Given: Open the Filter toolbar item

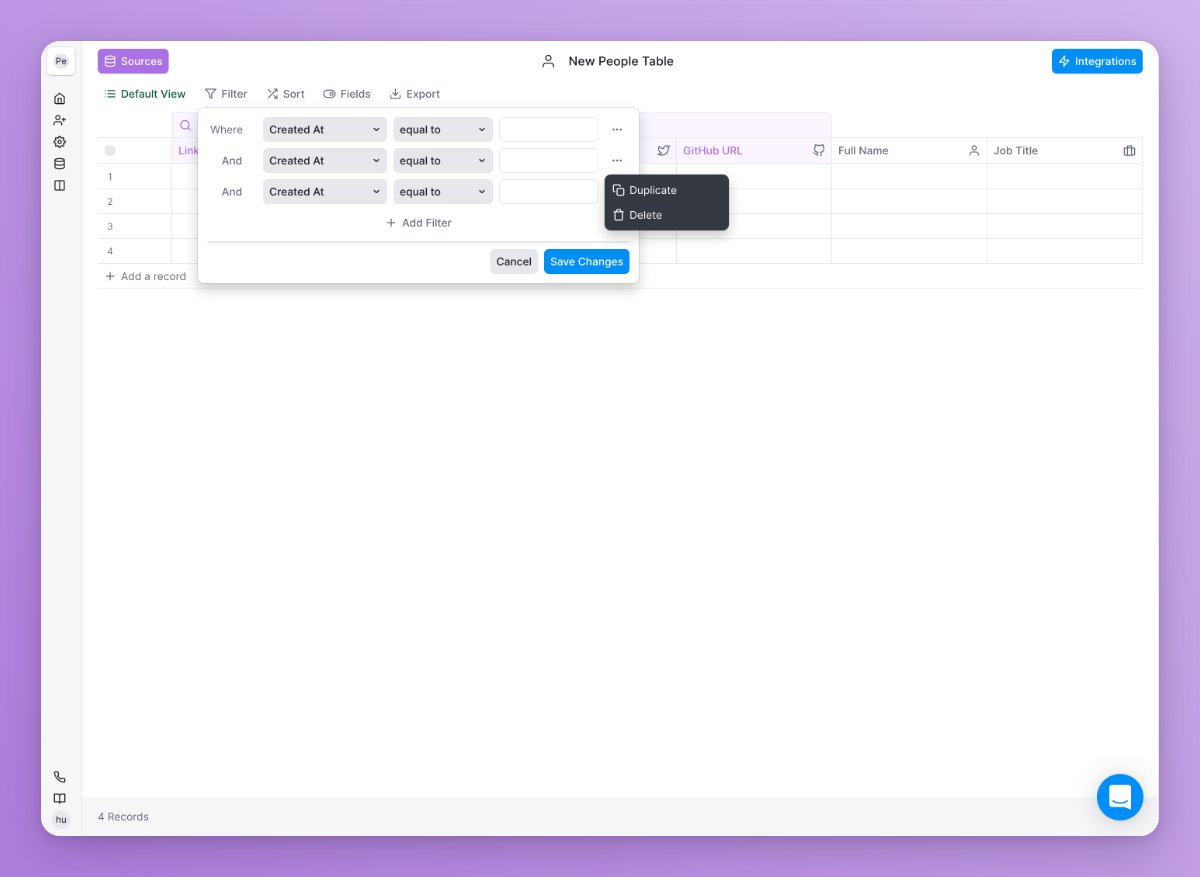Looking at the screenshot, I should [x=226, y=94].
